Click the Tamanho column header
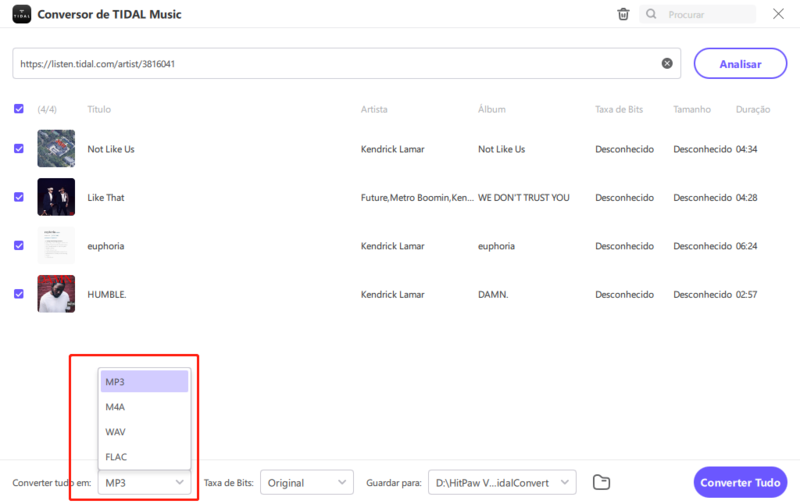The image size is (800, 504). pos(692,109)
